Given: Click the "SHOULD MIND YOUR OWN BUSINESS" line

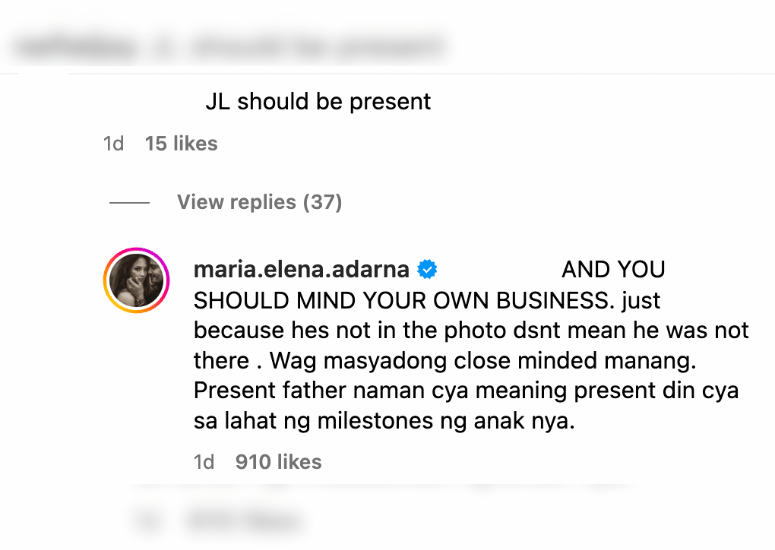Looking at the screenshot, I should click(x=401, y=300).
